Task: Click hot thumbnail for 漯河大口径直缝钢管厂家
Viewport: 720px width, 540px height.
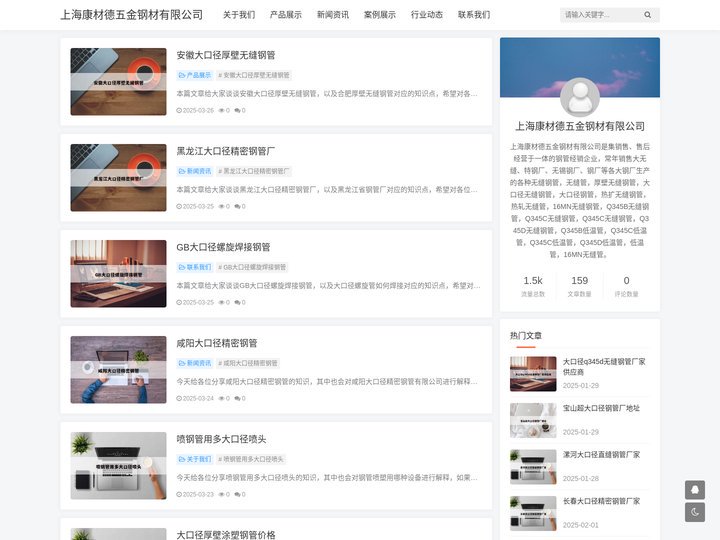Action: (533, 467)
